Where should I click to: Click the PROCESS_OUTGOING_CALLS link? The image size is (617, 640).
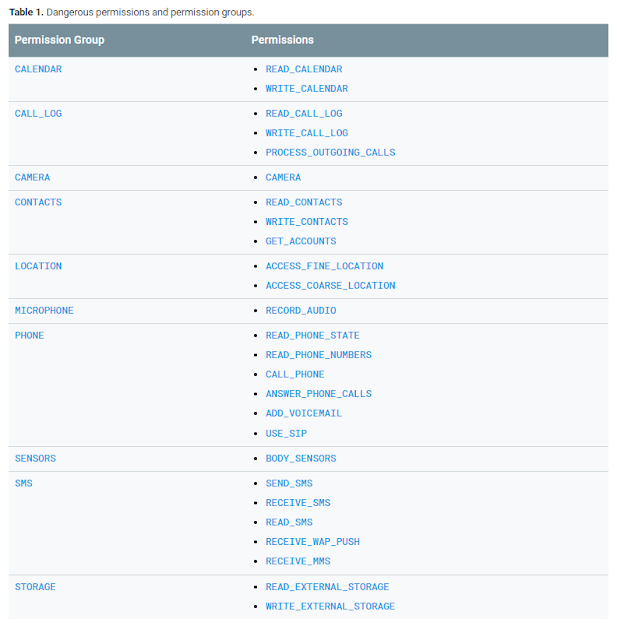click(x=331, y=153)
